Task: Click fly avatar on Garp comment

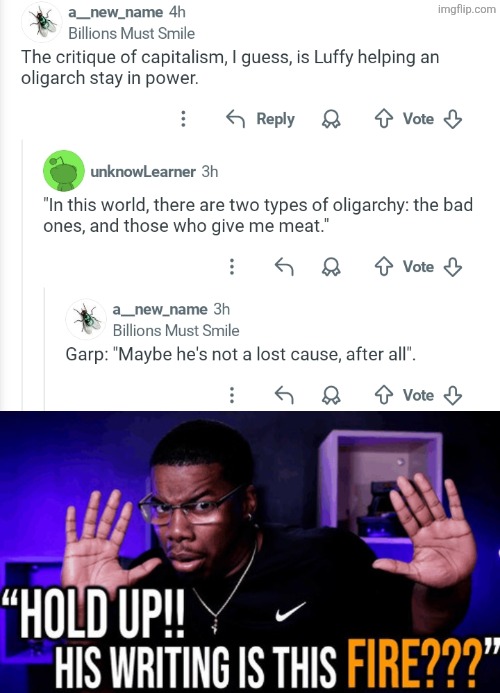Action: point(86,319)
